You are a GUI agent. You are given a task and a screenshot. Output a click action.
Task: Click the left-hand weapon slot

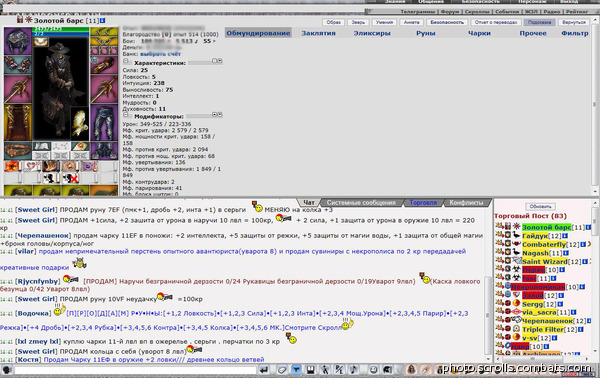(18, 88)
